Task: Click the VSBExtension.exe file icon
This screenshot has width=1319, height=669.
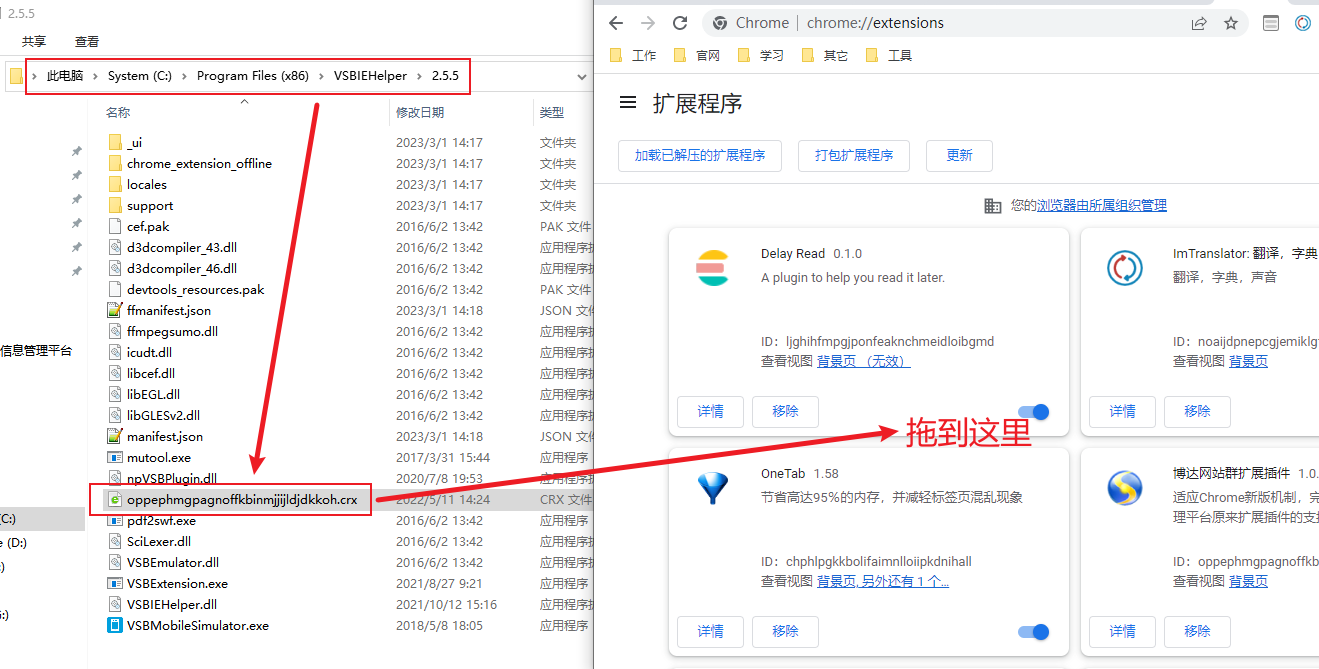Action: tap(115, 584)
